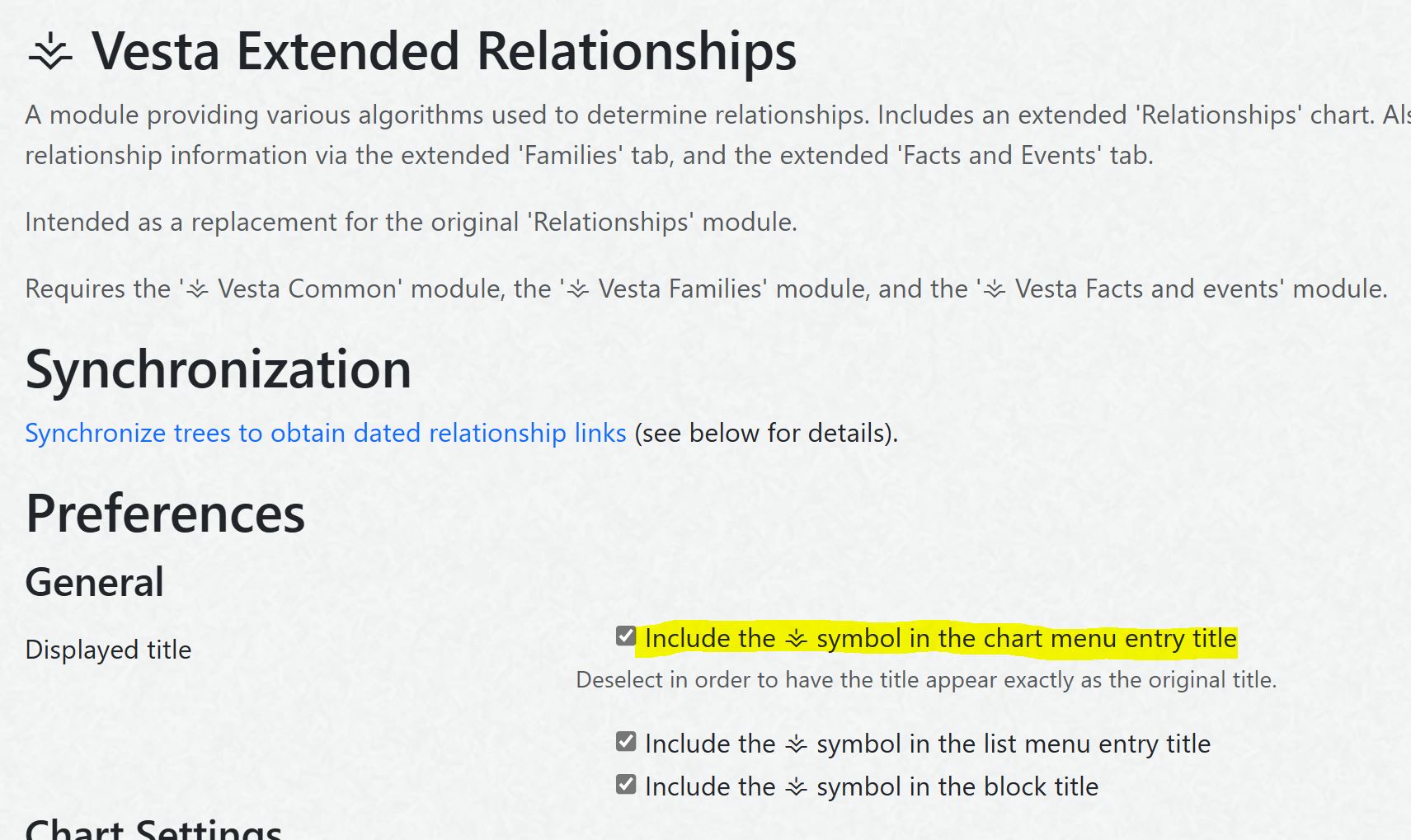1411x840 pixels.
Task: Disable 'Include the symbol in the list menu entry title'
Action: tap(625, 740)
